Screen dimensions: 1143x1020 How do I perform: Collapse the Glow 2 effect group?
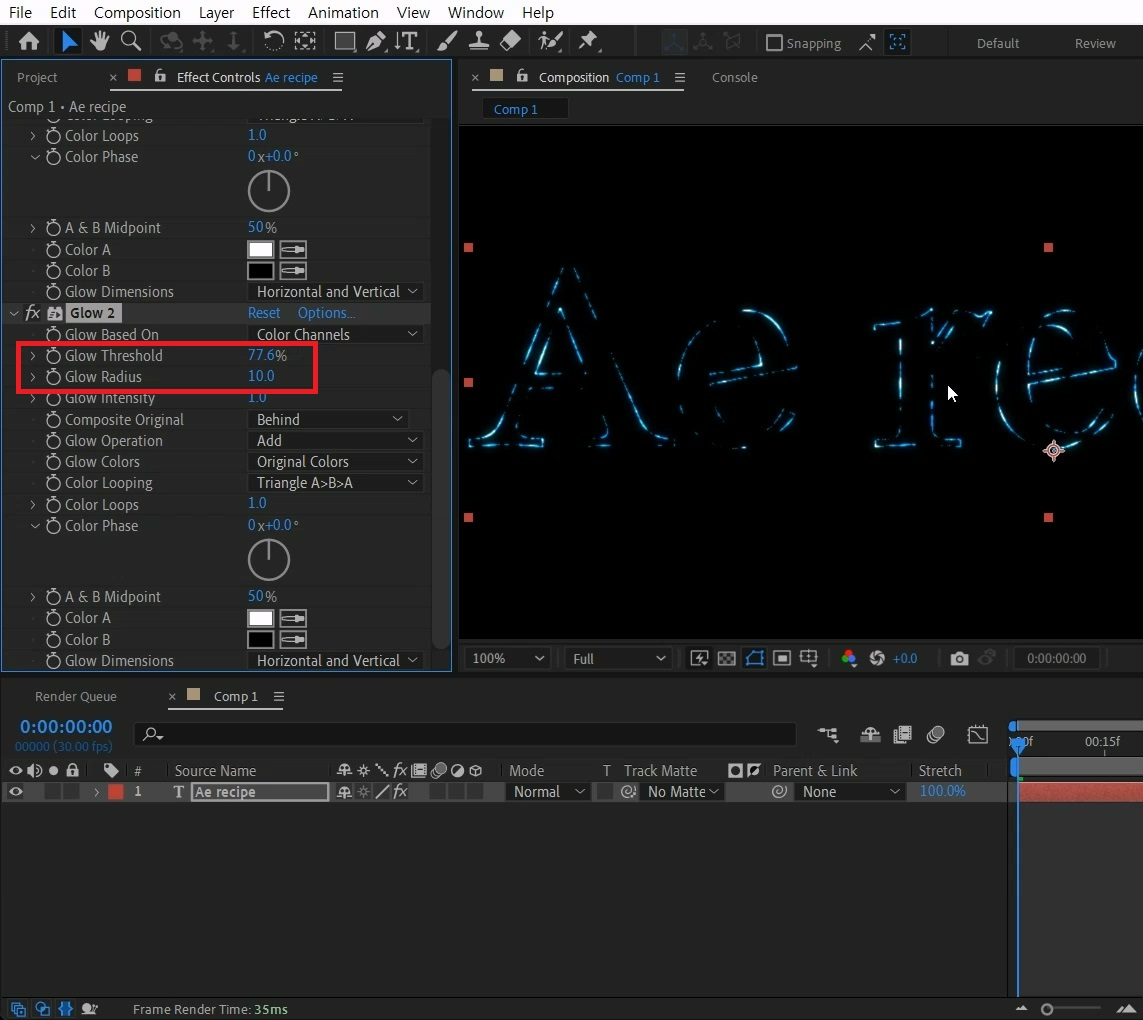tap(13, 314)
